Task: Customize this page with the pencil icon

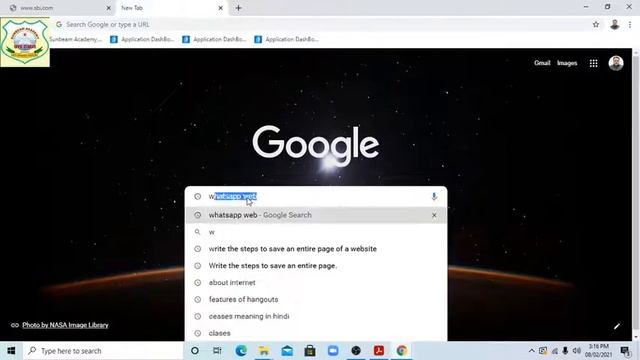Action: [617, 326]
